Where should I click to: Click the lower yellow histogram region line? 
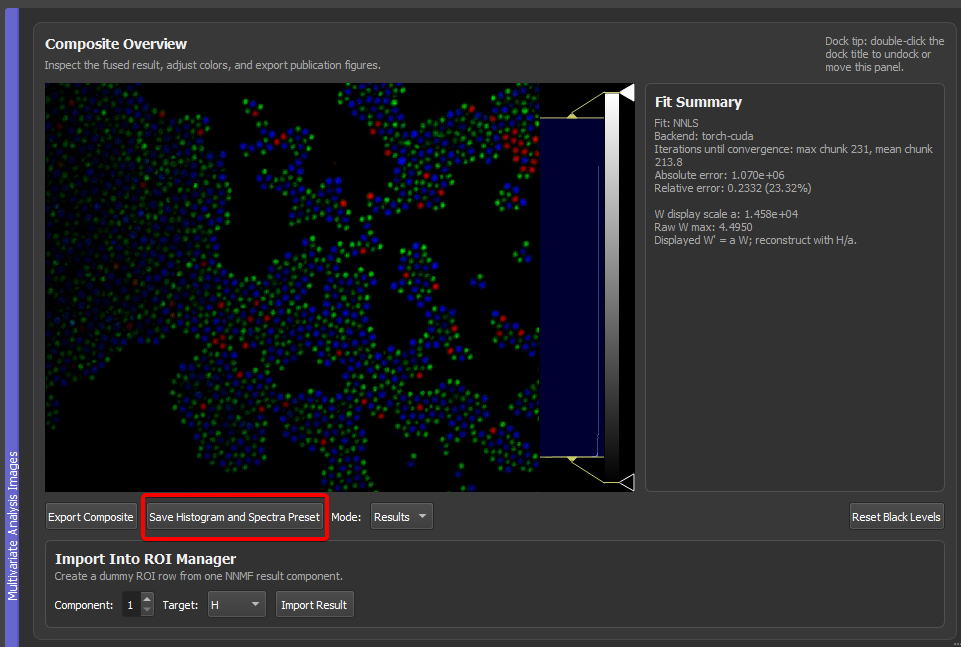[572, 457]
